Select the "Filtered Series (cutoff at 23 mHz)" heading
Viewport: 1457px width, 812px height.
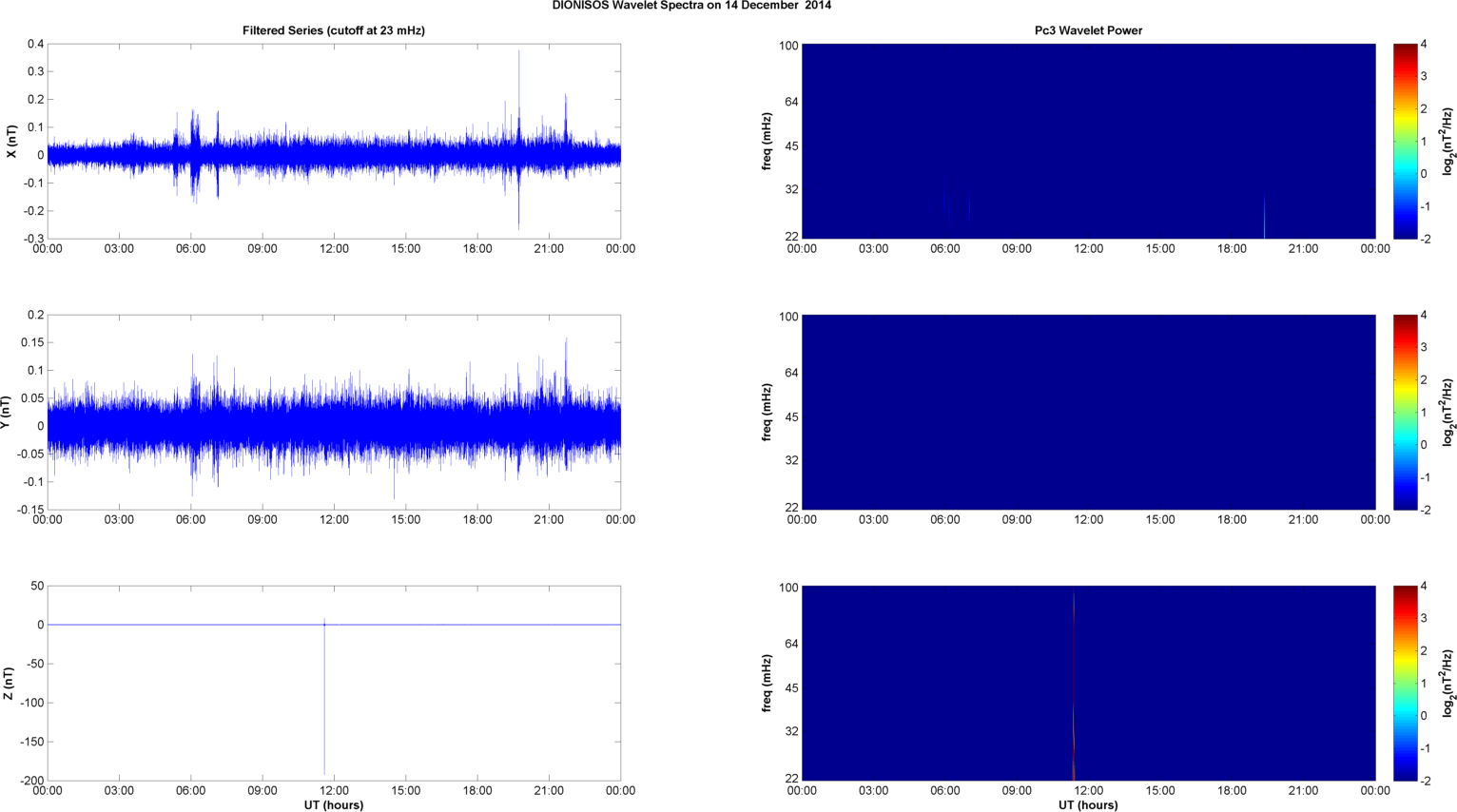tap(334, 30)
